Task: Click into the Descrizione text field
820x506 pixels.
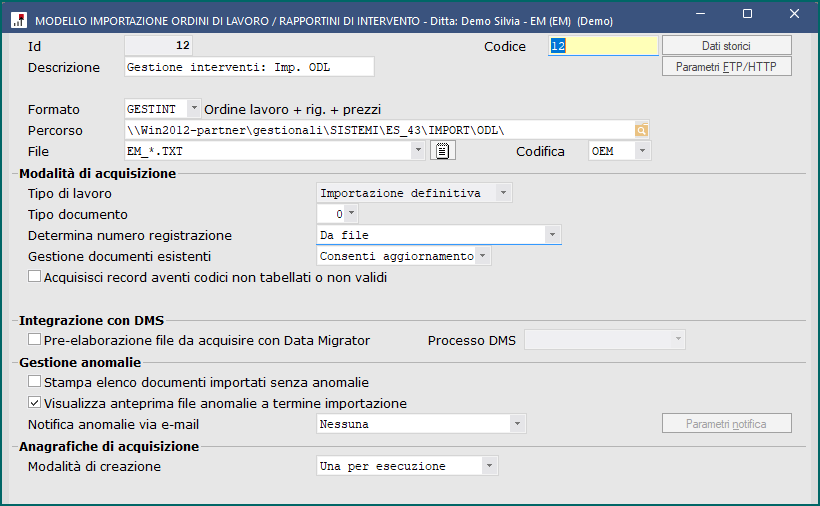Action: tap(248, 67)
